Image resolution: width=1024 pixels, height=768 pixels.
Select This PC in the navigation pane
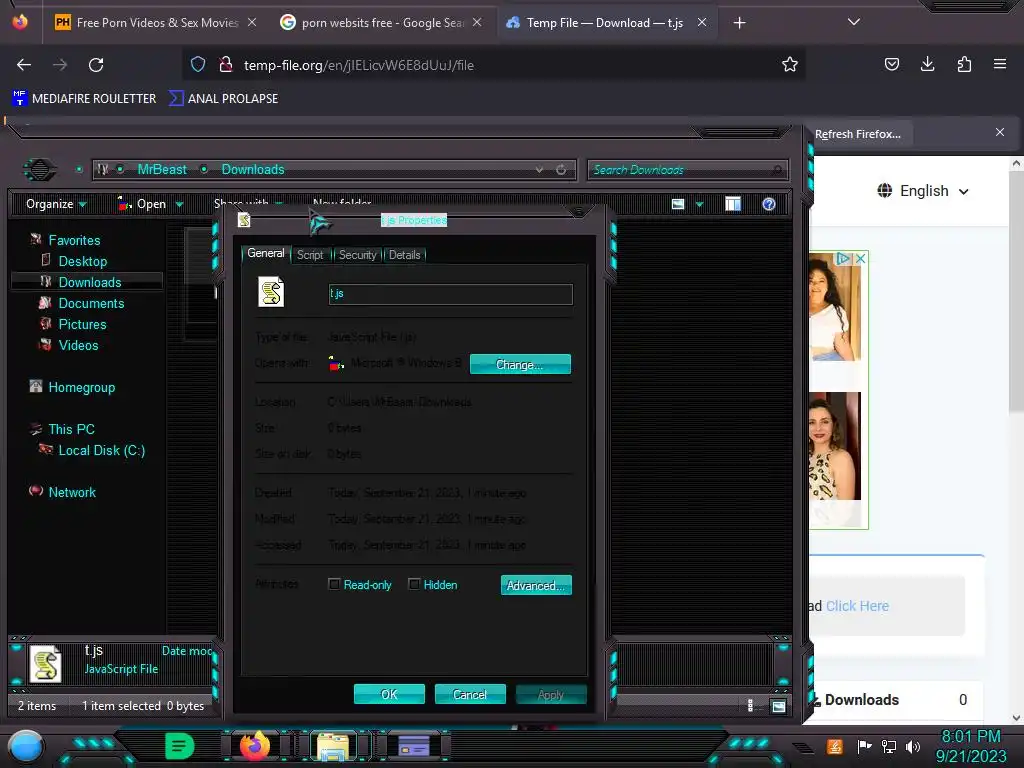71,429
